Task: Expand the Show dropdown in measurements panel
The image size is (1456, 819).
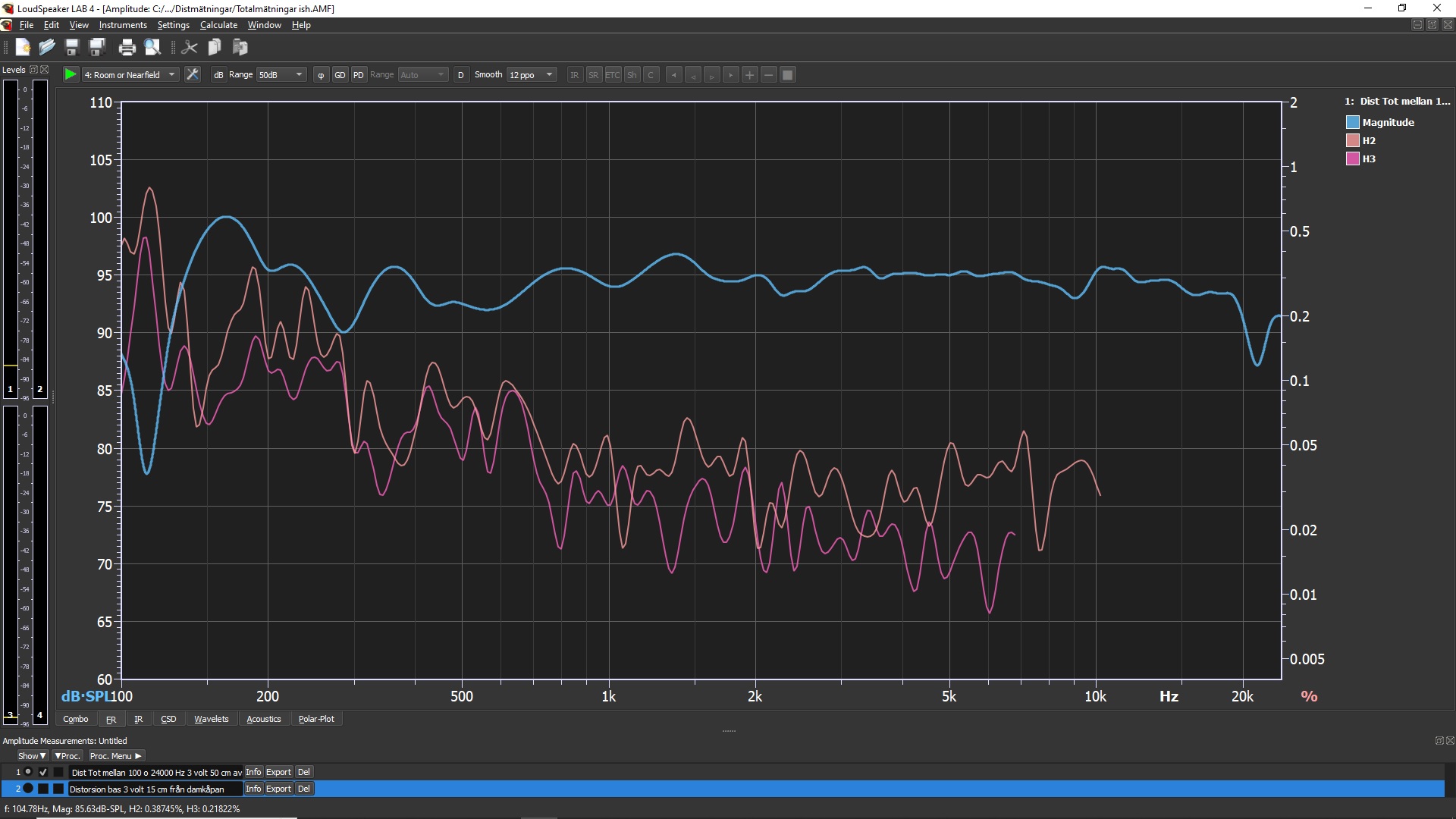Action: [x=32, y=756]
